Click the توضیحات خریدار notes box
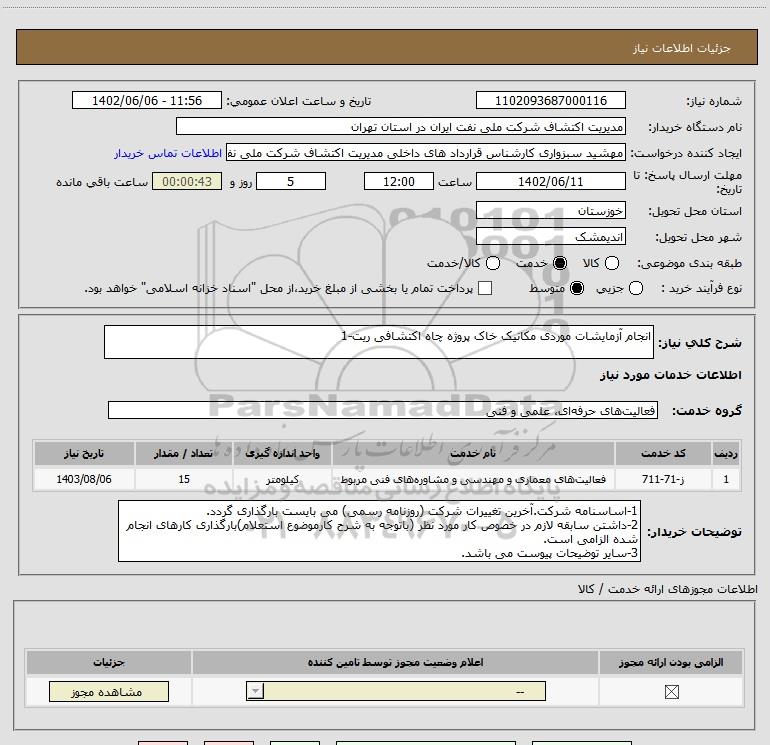Screen dimensions: 770x745 tap(379, 531)
